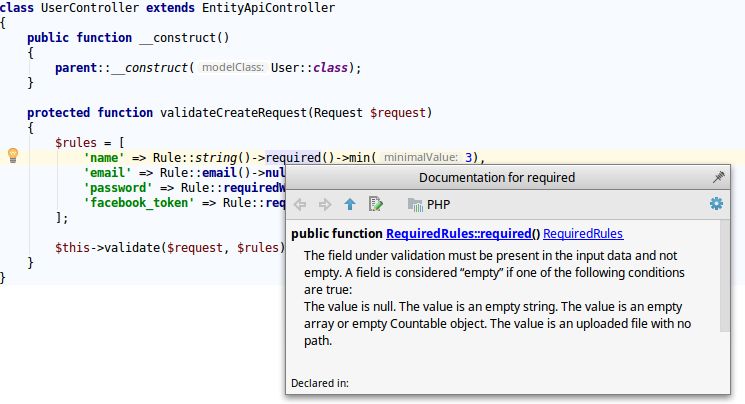The image size is (745, 404).
Task: Click the yellow lightbulb intention icon
Action: [13, 155]
